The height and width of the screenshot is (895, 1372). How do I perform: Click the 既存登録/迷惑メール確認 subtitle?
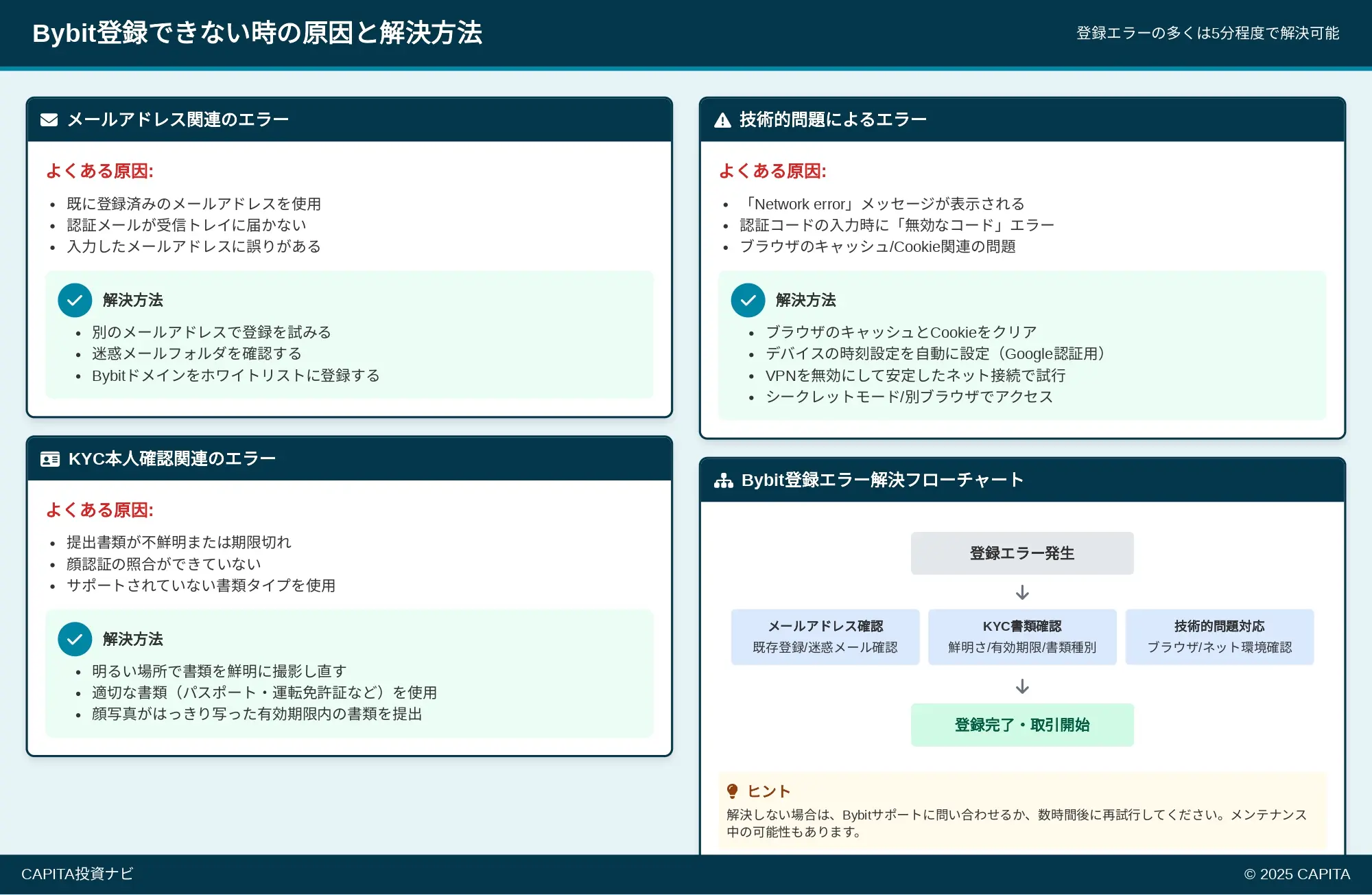825,647
